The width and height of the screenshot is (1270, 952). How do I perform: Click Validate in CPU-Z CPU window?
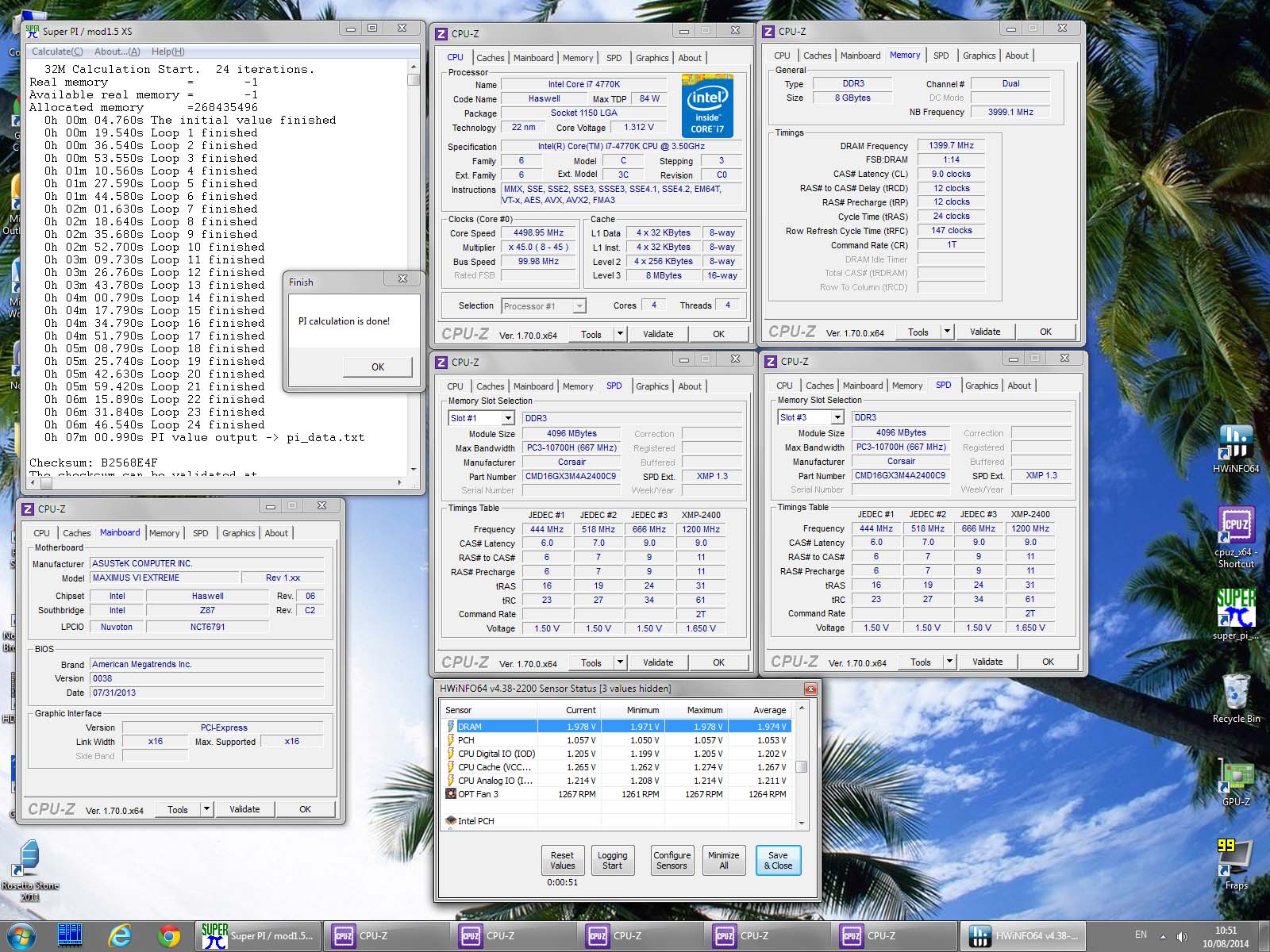pyautogui.click(x=658, y=334)
